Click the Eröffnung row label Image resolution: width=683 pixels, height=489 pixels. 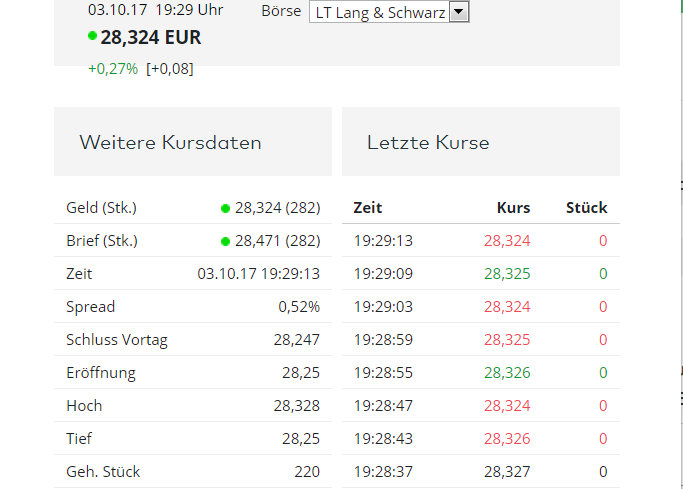[x=101, y=373]
